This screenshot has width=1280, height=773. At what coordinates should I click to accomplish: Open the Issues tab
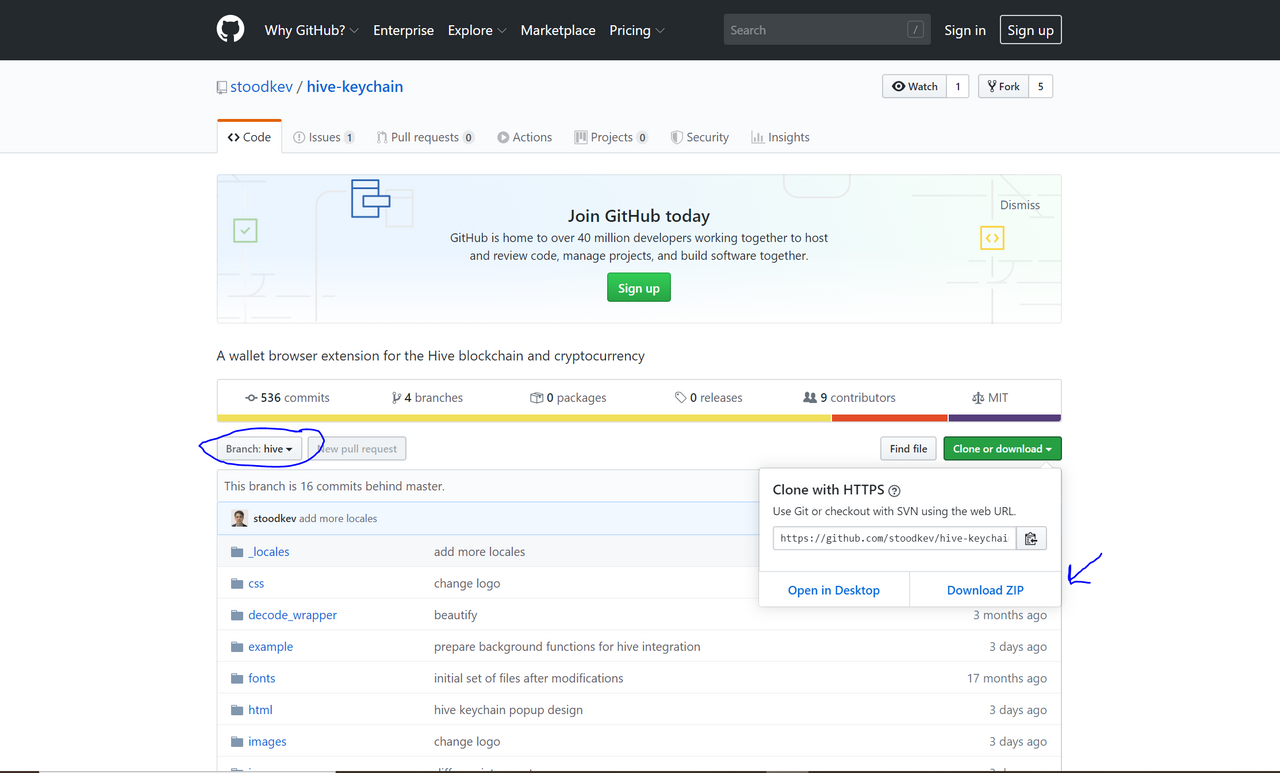(x=324, y=137)
